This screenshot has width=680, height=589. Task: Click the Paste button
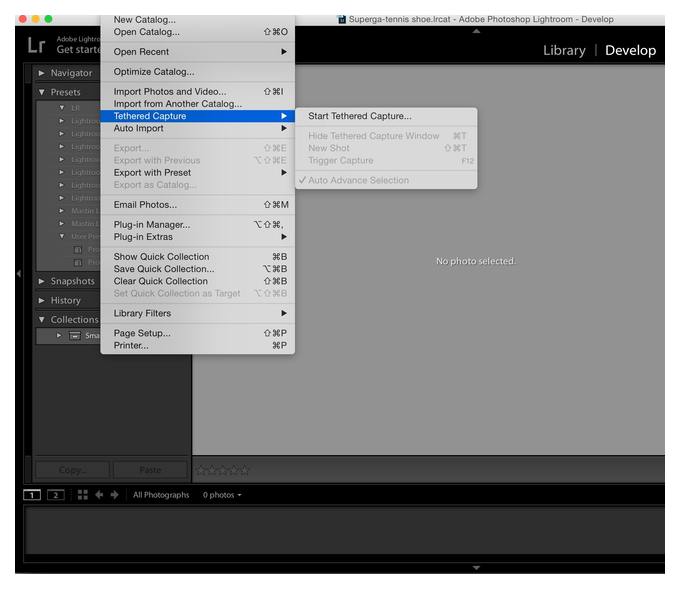click(x=150, y=470)
